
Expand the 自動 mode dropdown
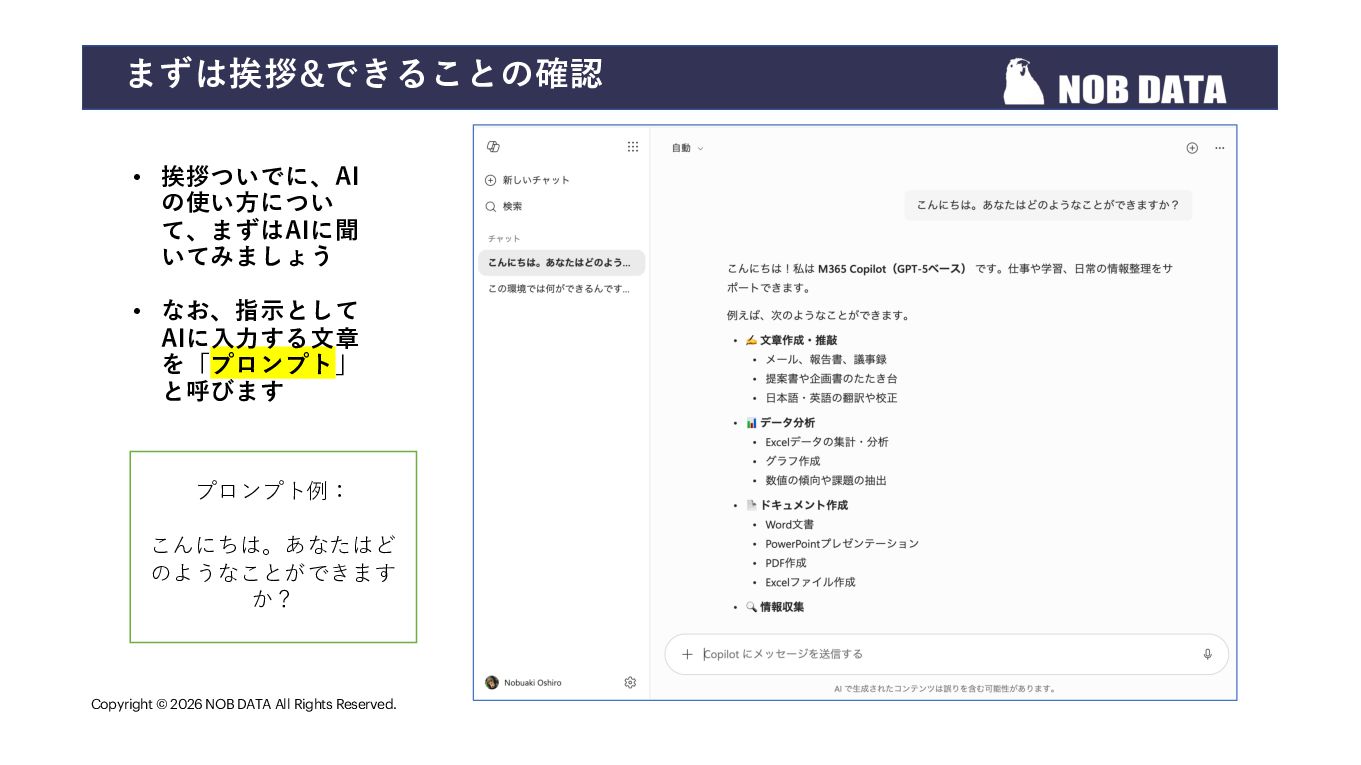pyautogui.click(x=688, y=148)
